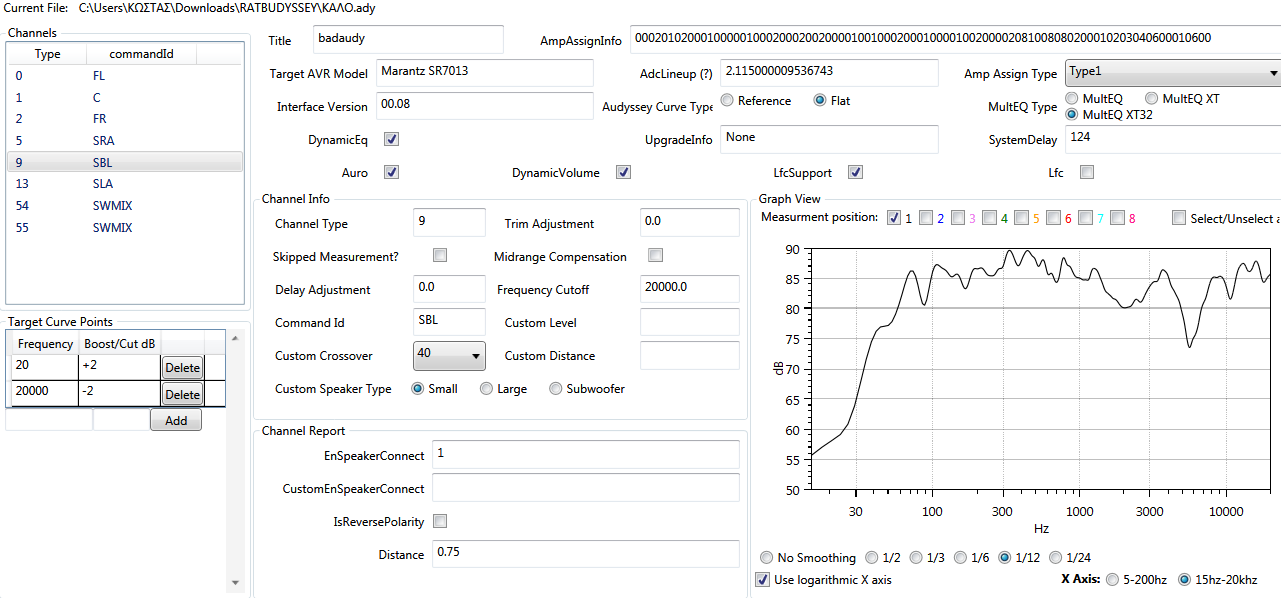Viewport: 1281px width, 598px height.
Task: Delete the 20 Hz target curve point
Action: pyautogui.click(x=182, y=368)
